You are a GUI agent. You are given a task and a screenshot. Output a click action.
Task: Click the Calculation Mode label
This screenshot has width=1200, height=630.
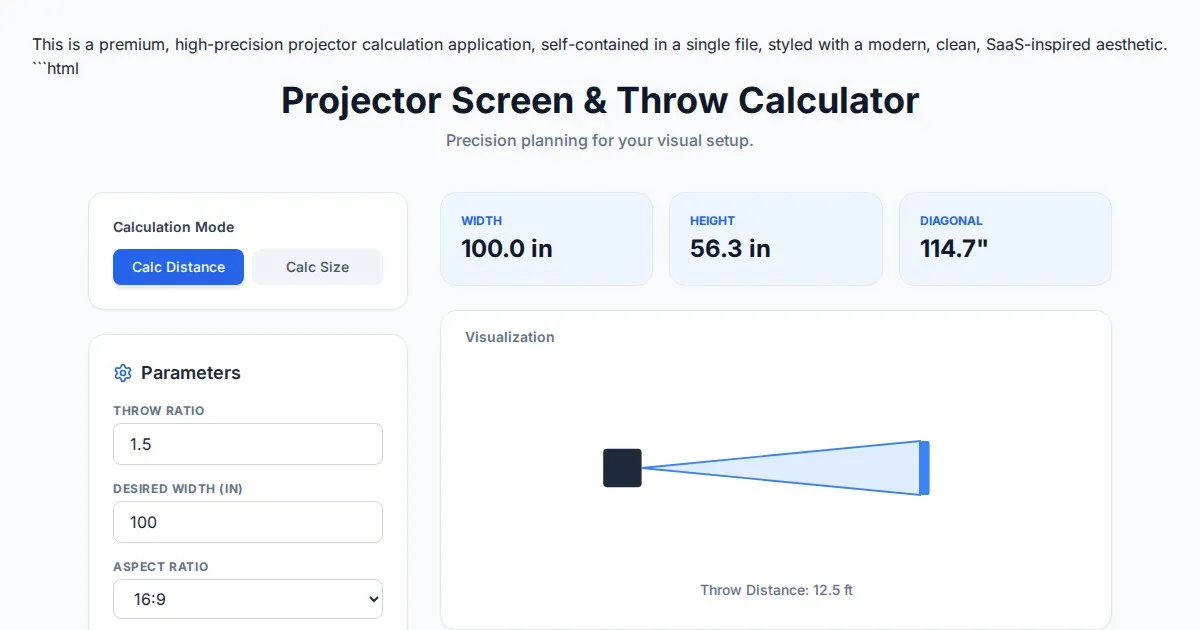click(x=173, y=227)
